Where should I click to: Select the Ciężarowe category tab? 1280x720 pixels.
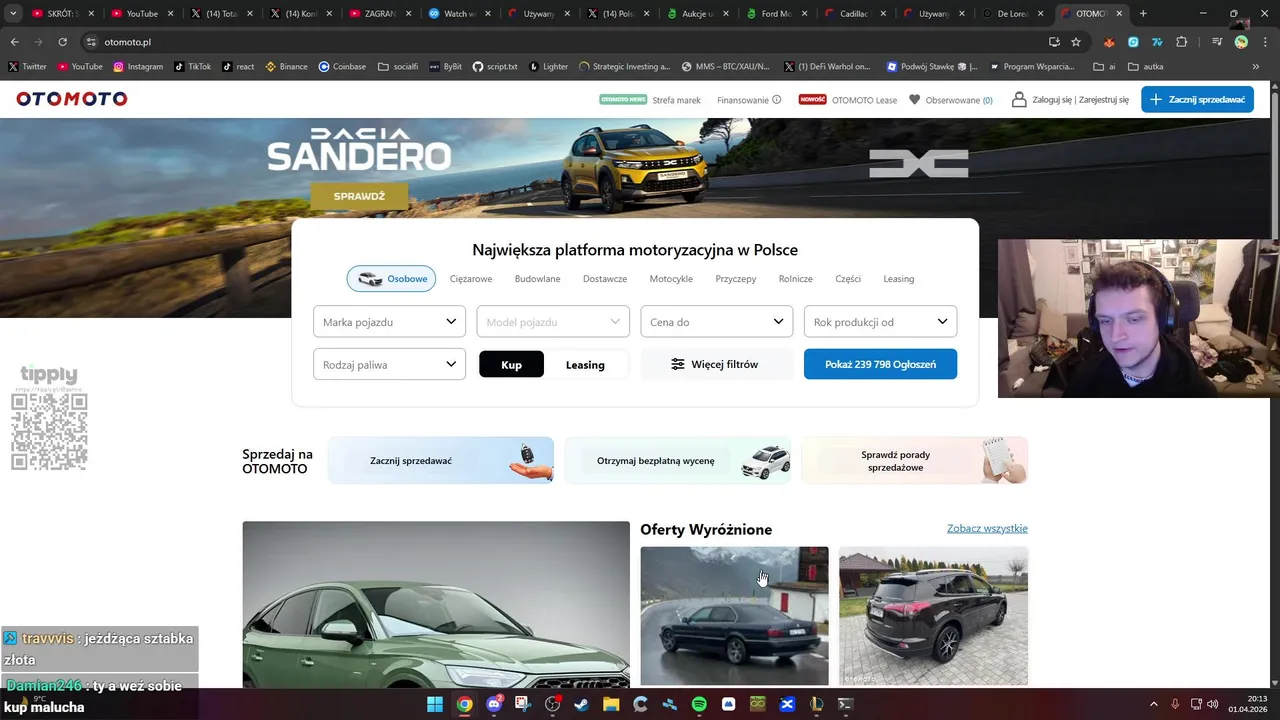pyautogui.click(x=471, y=279)
